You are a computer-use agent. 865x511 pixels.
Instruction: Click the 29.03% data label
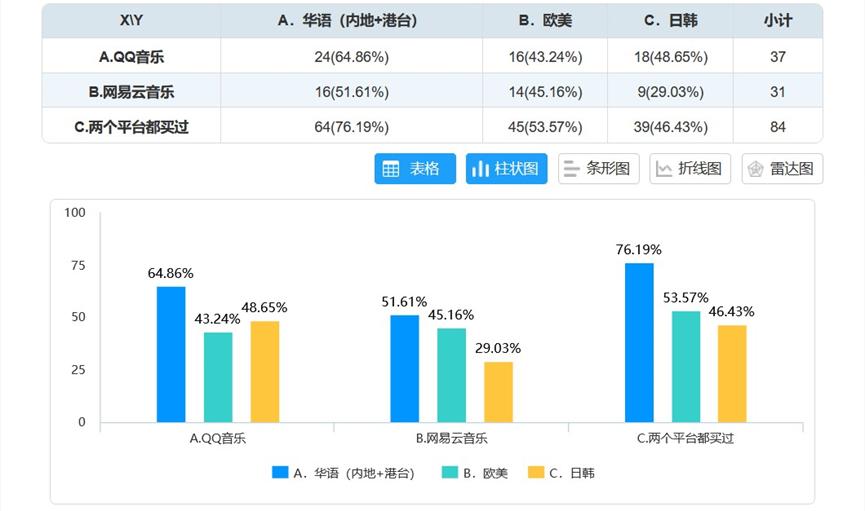coord(498,348)
